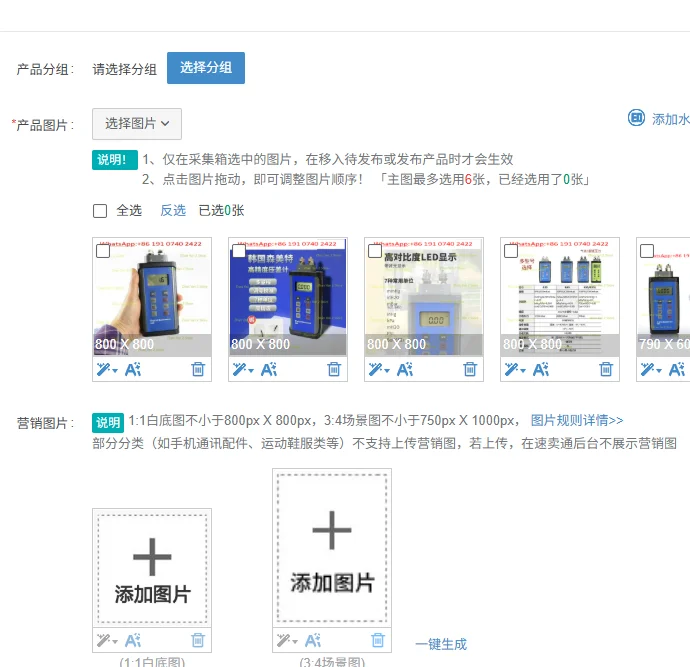The height and width of the screenshot is (667, 690).
Task: Delete the 3:4 marketing image
Action: (x=378, y=640)
